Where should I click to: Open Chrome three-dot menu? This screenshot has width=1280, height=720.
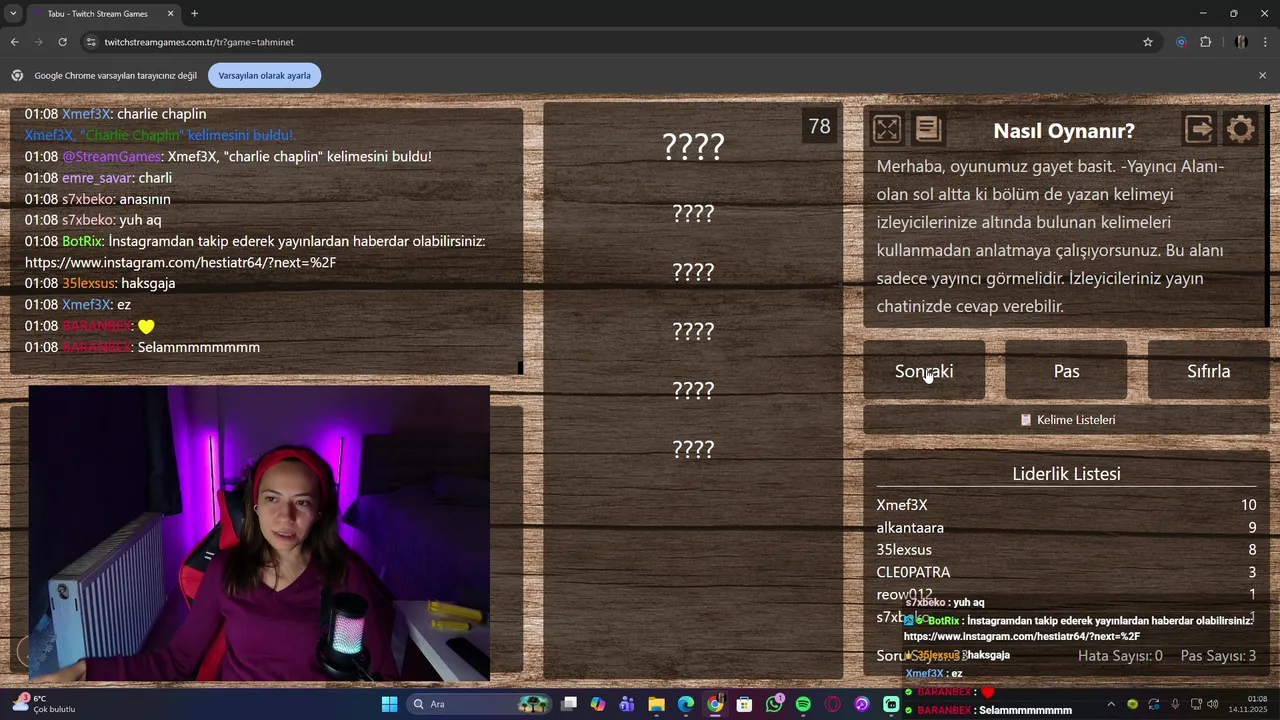(1266, 42)
